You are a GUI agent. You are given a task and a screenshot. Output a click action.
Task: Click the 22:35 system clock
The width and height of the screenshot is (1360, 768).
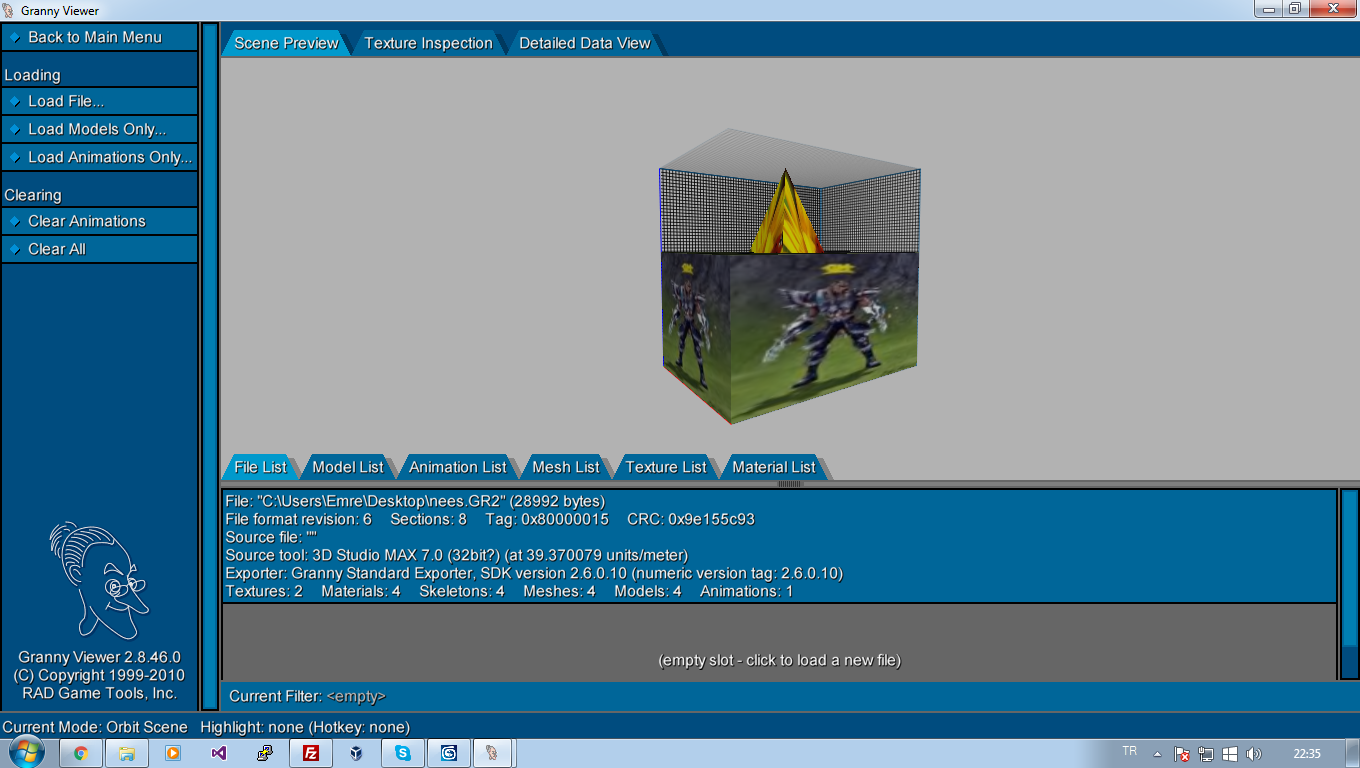[x=1307, y=754]
